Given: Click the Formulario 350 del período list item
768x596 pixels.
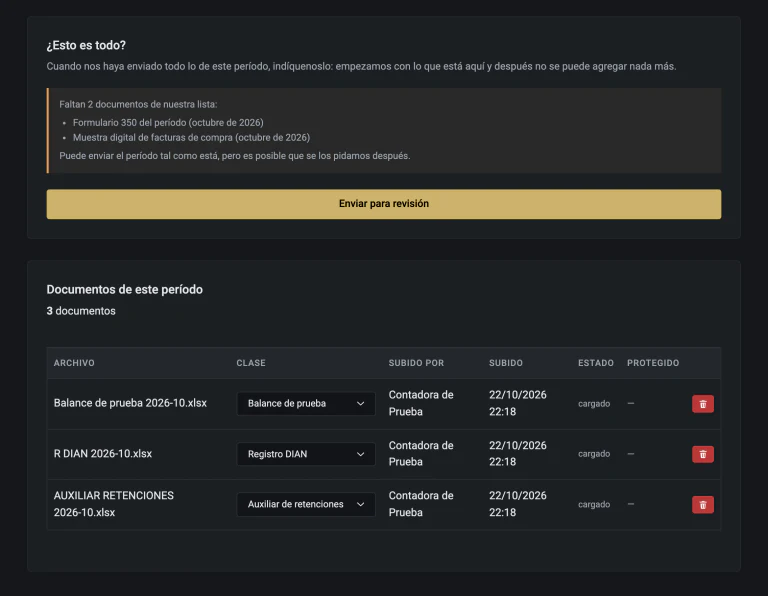Looking at the screenshot, I should (x=168, y=122).
